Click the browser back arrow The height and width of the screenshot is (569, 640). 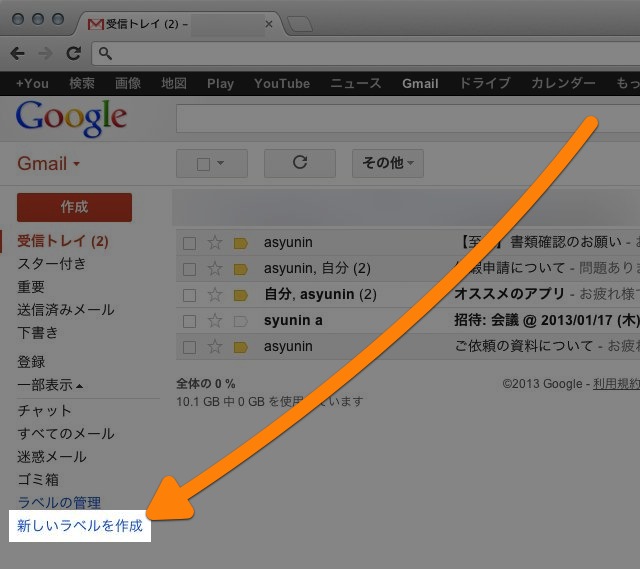point(18,53)
